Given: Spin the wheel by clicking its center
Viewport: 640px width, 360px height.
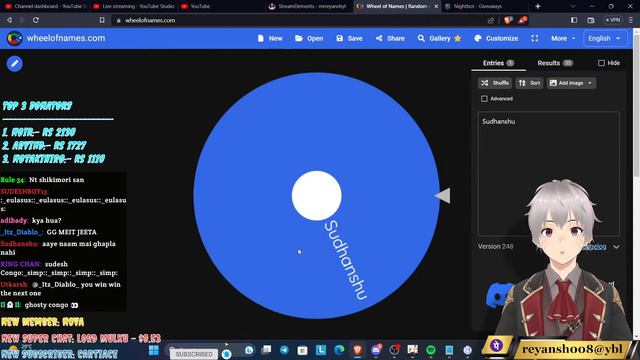Looking at the screenshot, I should [x=316, y=196].
